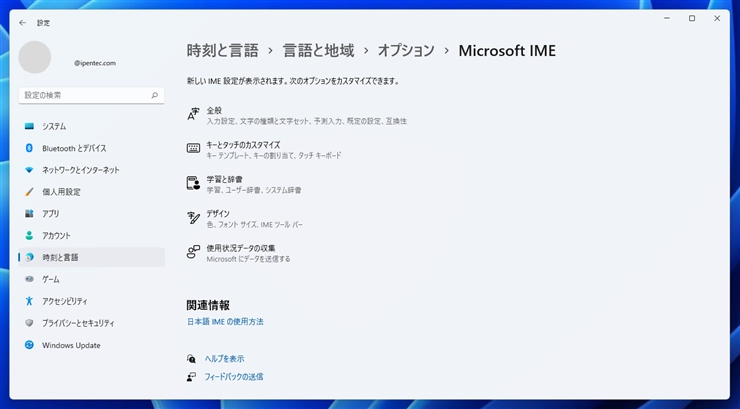740x409 pixels.
Task: Minimize the 設定 window
Action: pos(667,18)
